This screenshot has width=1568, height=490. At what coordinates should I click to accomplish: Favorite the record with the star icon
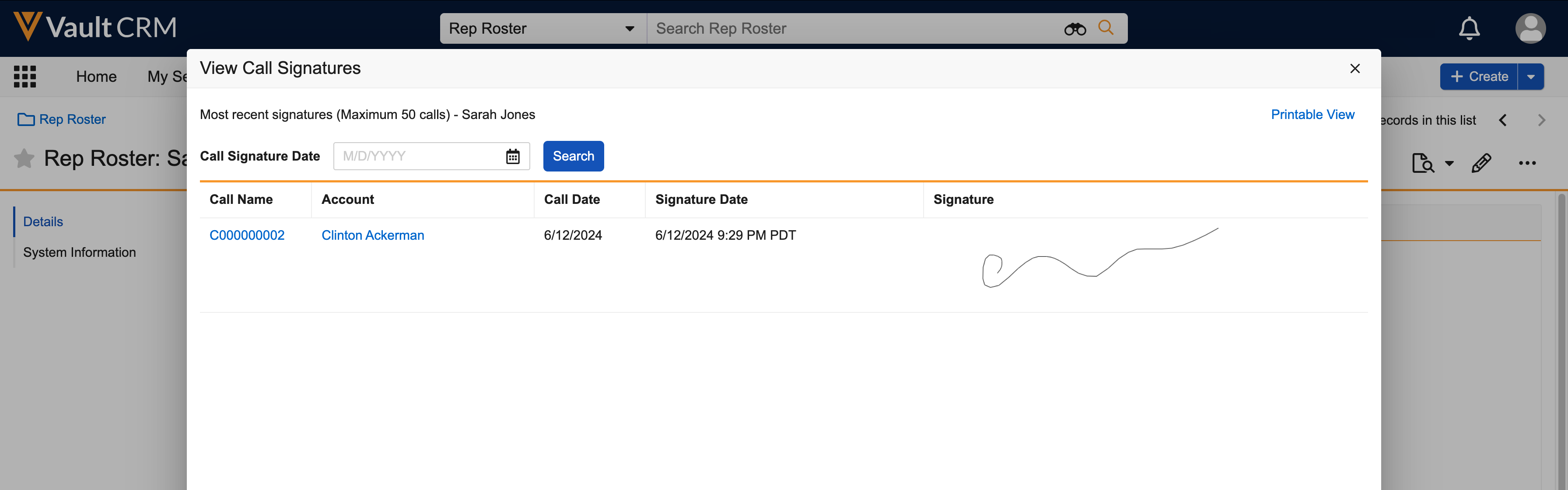[24, 158]
